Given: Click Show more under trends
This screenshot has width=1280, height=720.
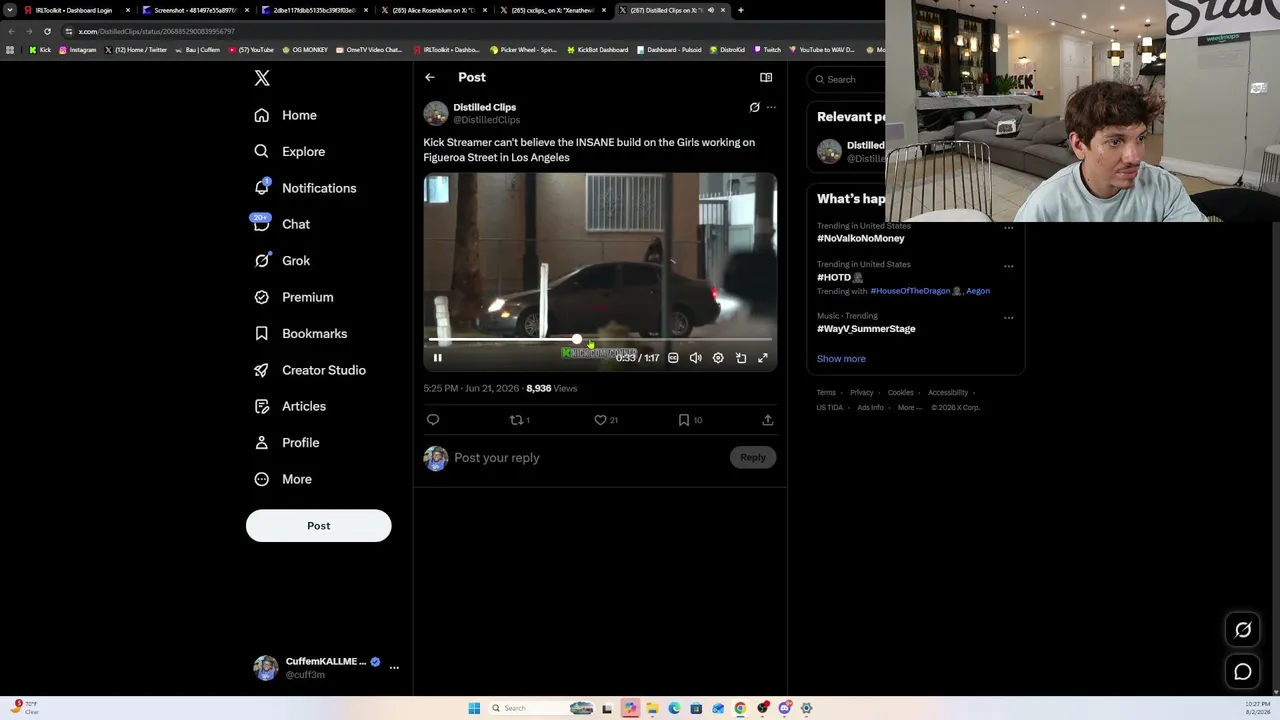Looking at the screenshot, I should 841,359.
